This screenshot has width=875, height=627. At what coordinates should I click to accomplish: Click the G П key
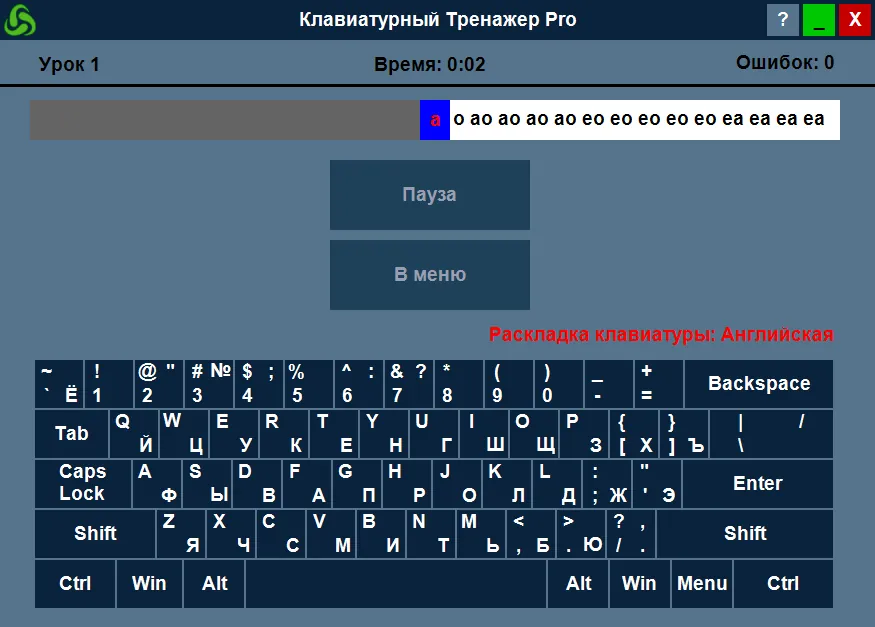click(357, 483)
